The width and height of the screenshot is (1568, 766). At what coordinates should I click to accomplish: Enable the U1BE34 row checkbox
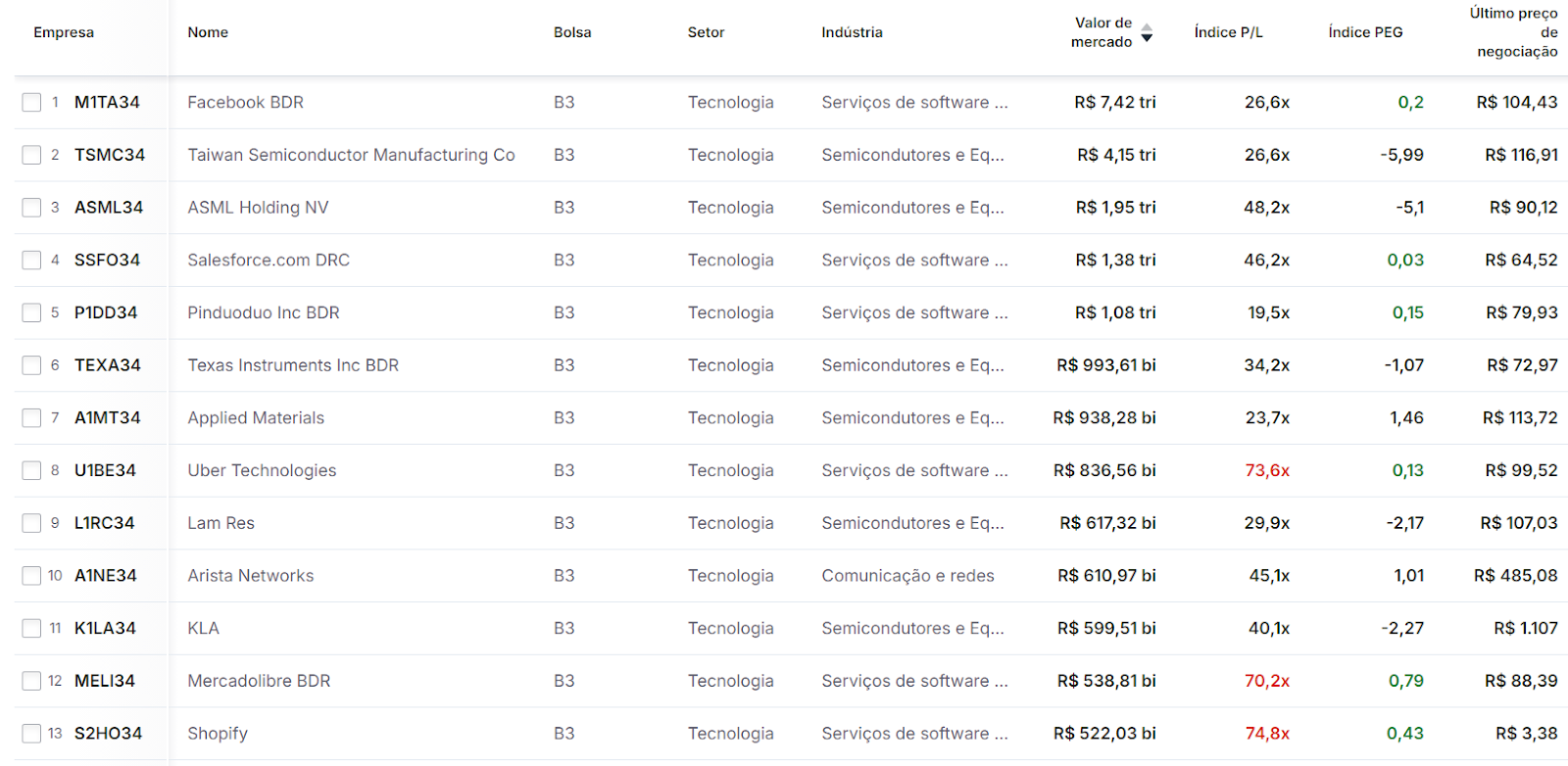[32, 470]
